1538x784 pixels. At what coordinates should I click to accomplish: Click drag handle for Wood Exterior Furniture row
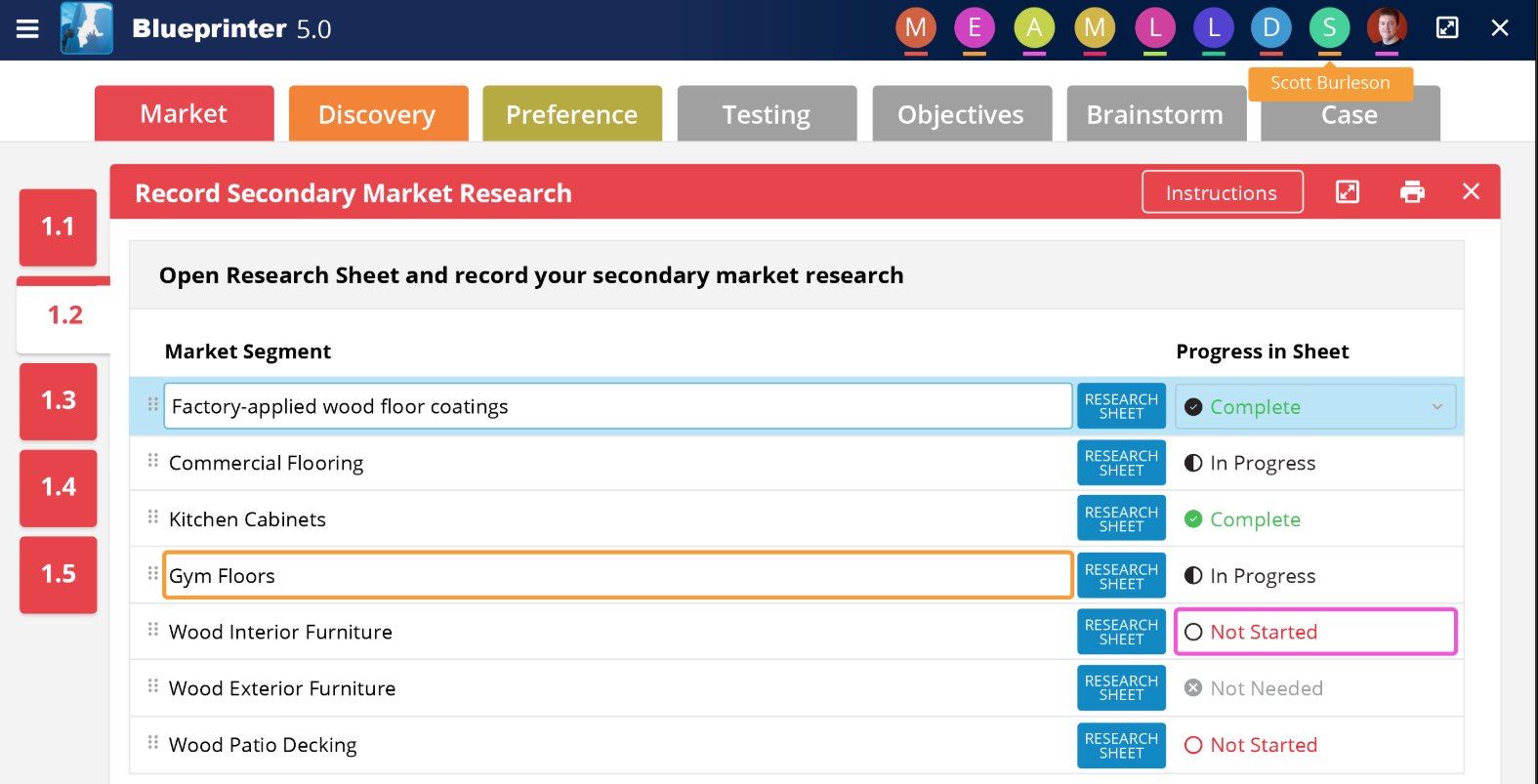point(153,685)
